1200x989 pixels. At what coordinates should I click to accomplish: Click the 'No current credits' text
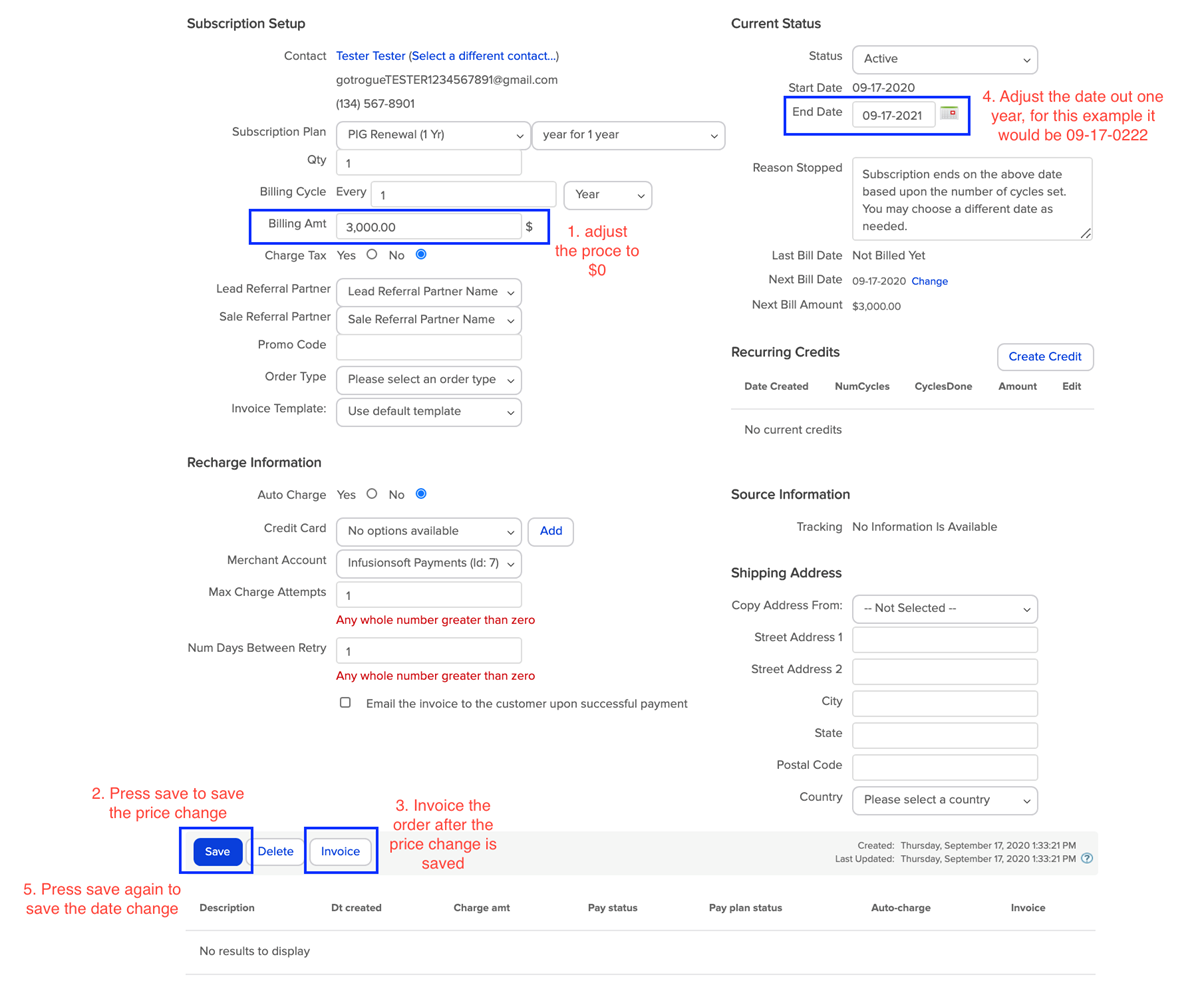[x=793, y=430]
